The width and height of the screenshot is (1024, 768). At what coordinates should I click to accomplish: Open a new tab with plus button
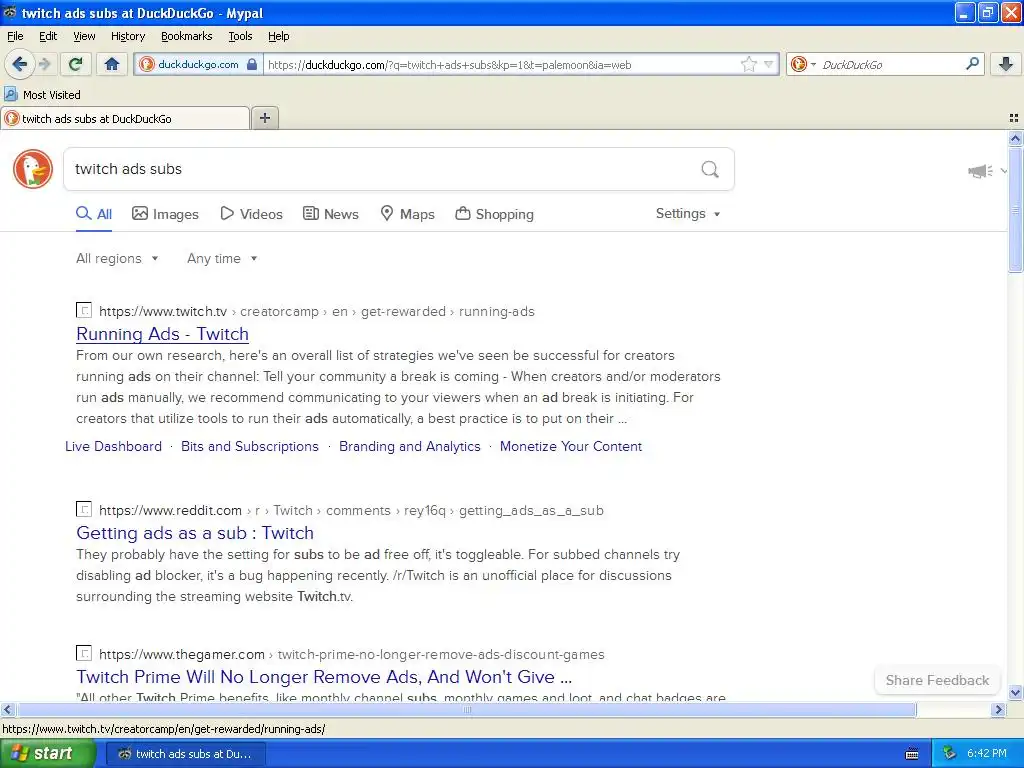[264, 118]
